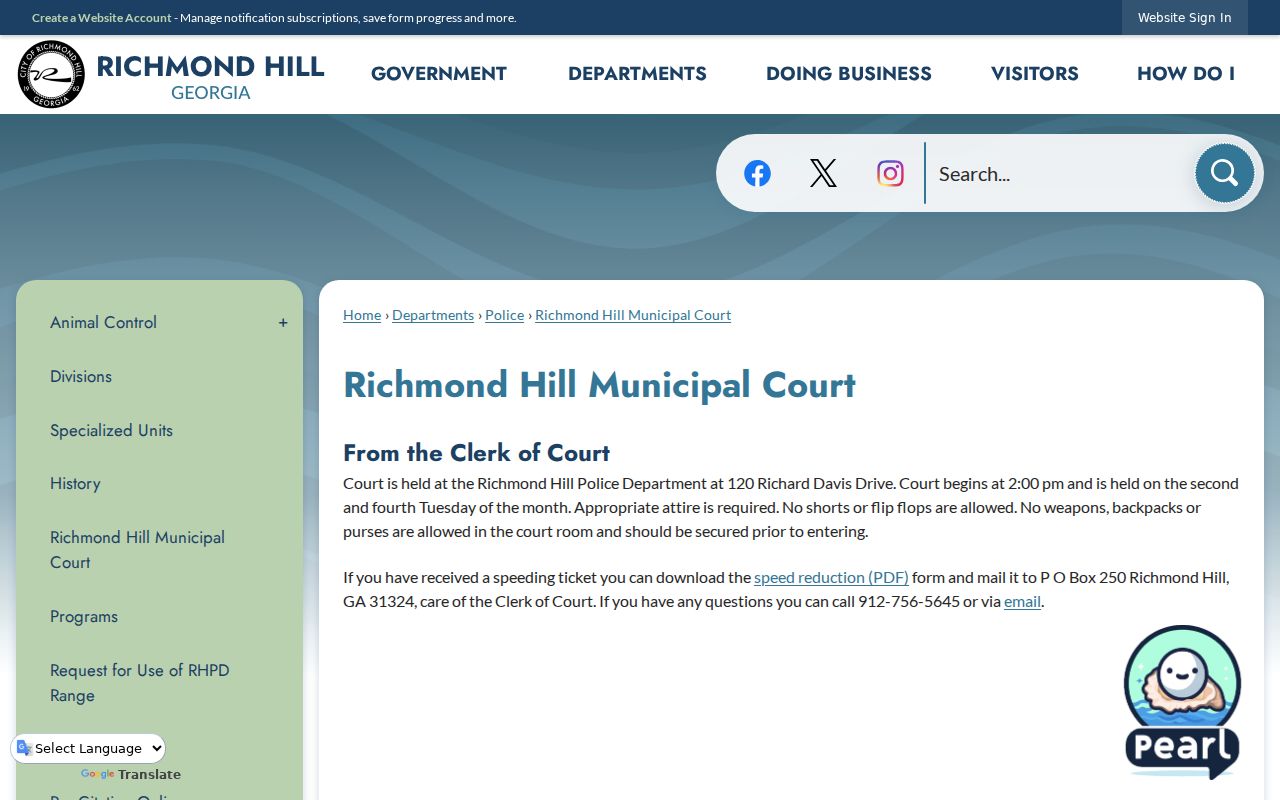Open the Doing Business menu
The width and height of the screenshot is (1280, 800).
tap(849, 74)
